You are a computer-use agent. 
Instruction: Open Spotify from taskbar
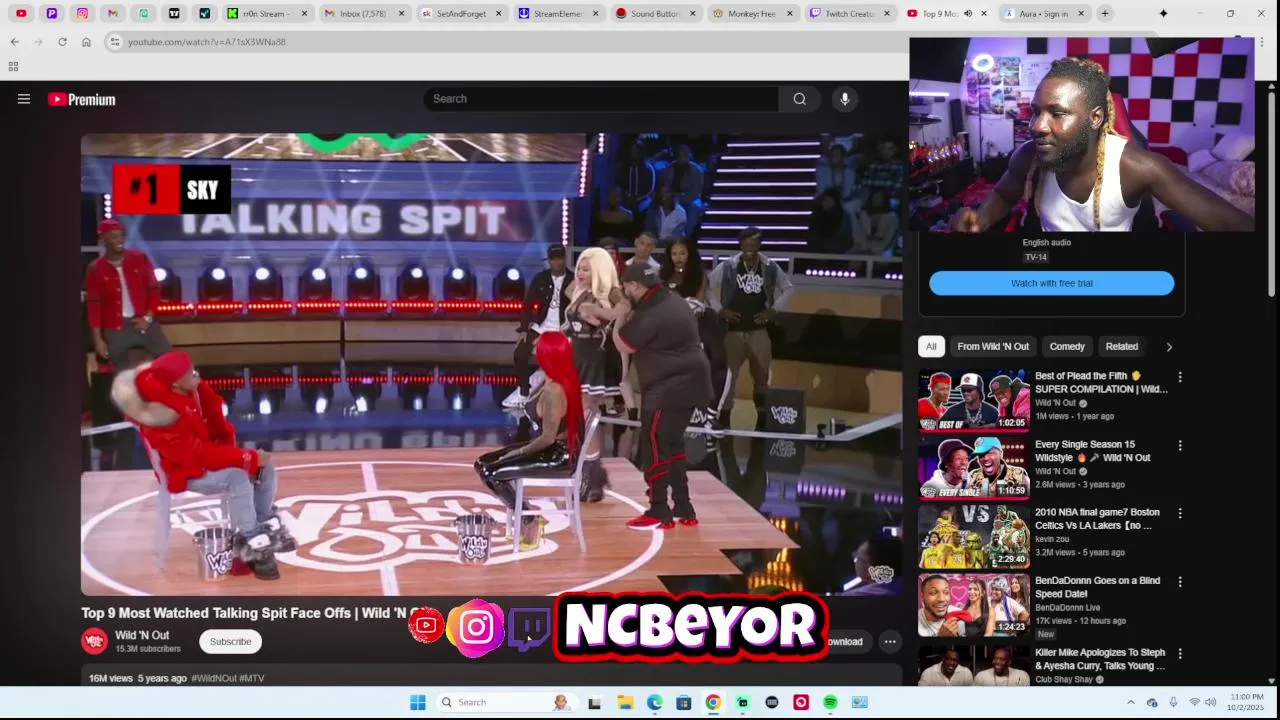[x=830, y=702]
